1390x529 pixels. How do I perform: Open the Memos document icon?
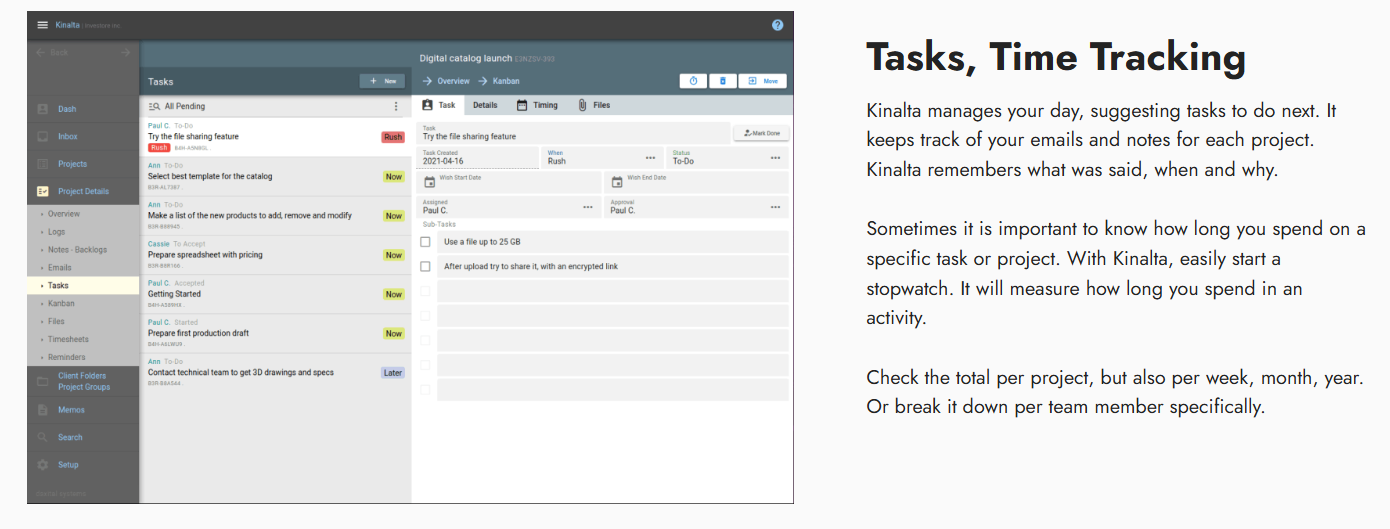43,410
